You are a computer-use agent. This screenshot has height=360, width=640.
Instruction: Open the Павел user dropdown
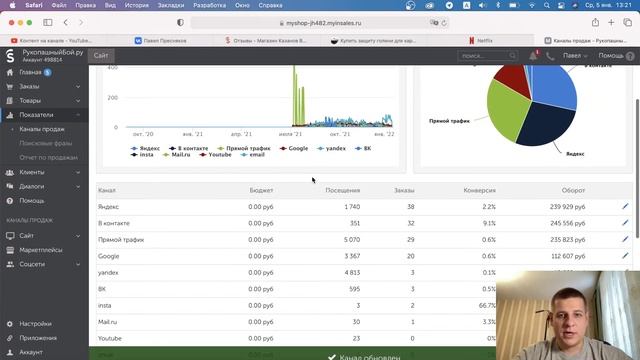point(575,56)
